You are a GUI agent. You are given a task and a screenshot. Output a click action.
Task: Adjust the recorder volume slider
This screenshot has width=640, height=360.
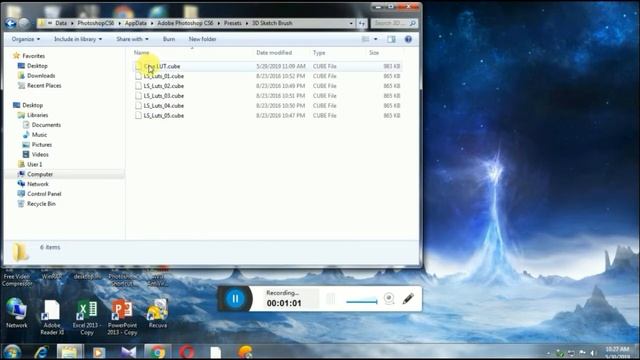coord(362,302)
